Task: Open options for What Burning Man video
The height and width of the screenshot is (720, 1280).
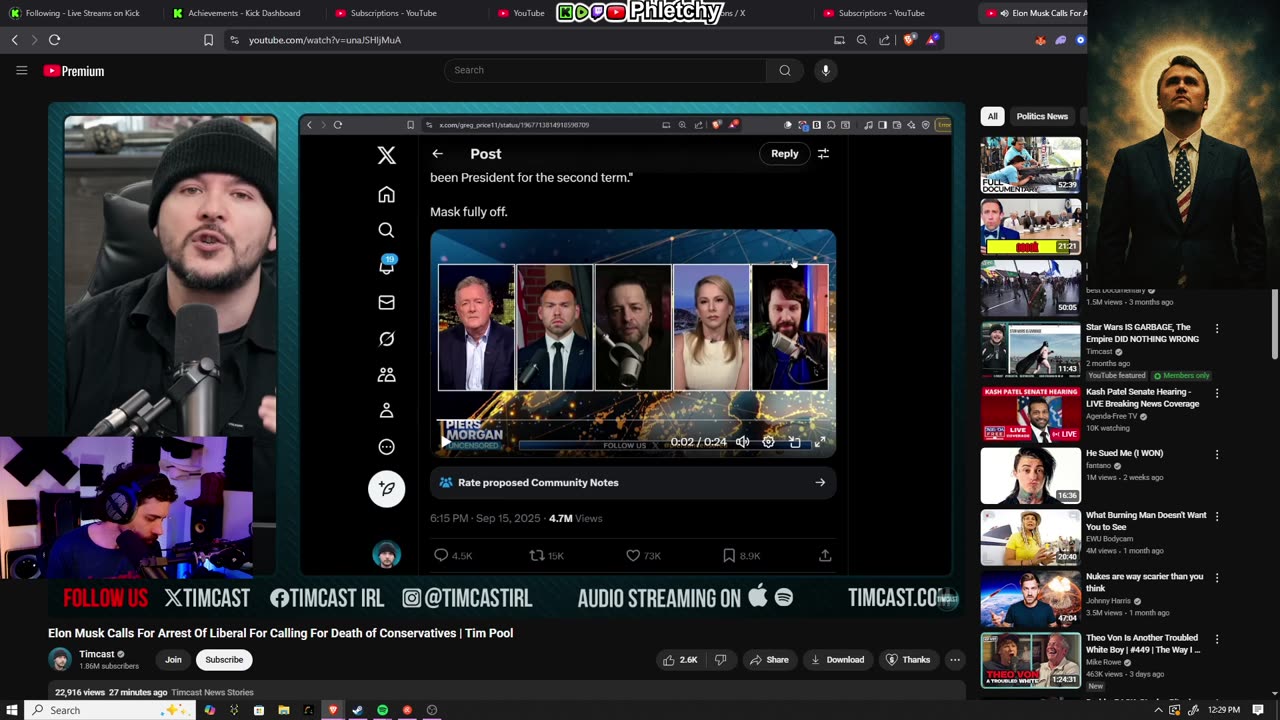Action: pyautogui.click(x=1217, y=516)
